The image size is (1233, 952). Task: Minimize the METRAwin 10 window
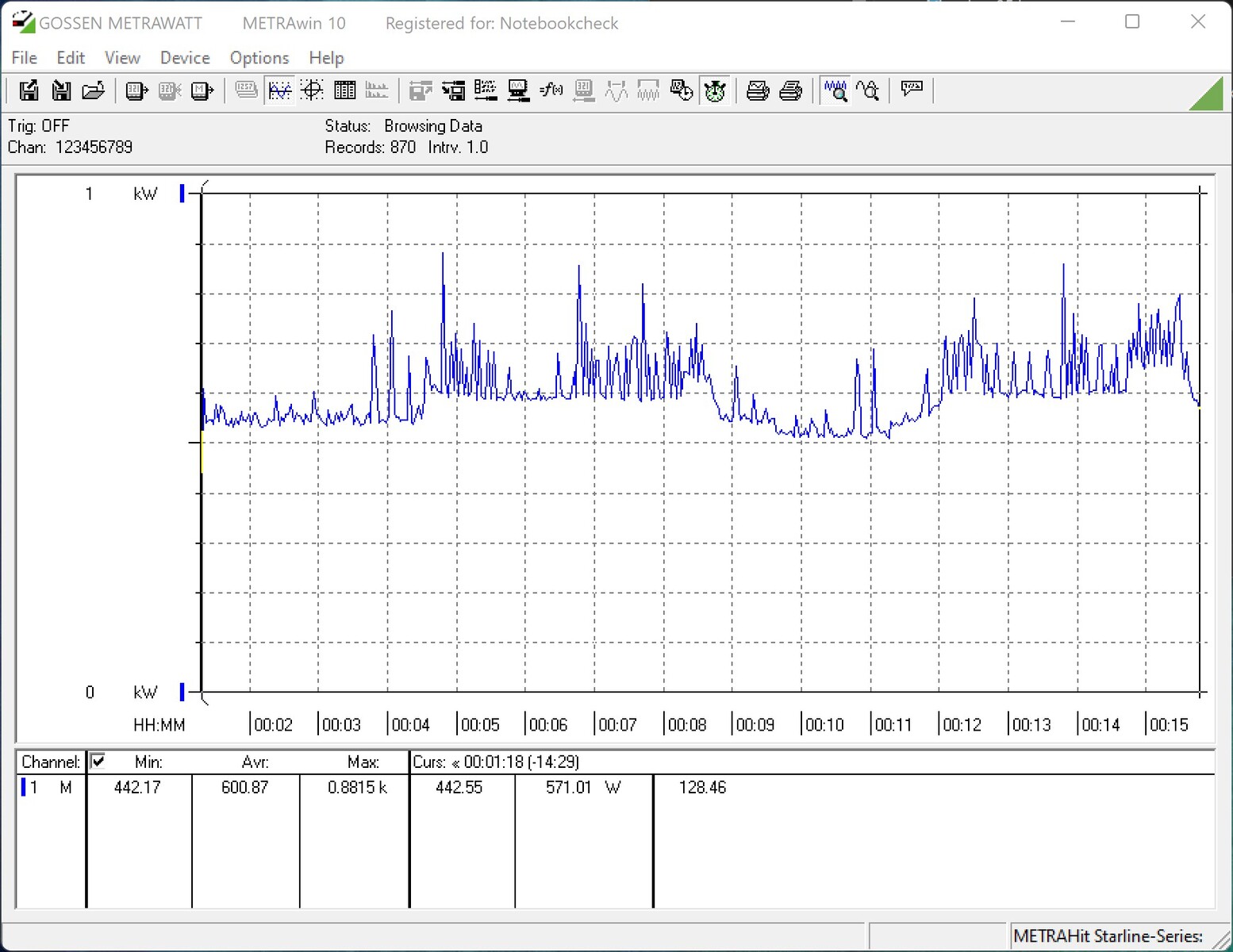1068,22
